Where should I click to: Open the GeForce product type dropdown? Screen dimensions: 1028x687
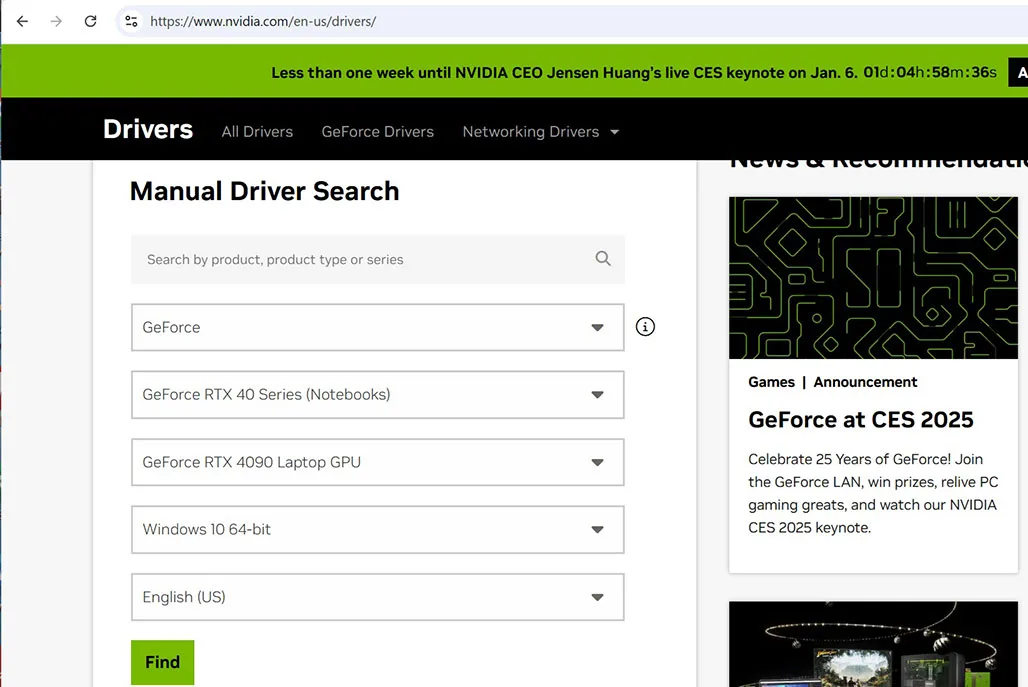point(378,327)
